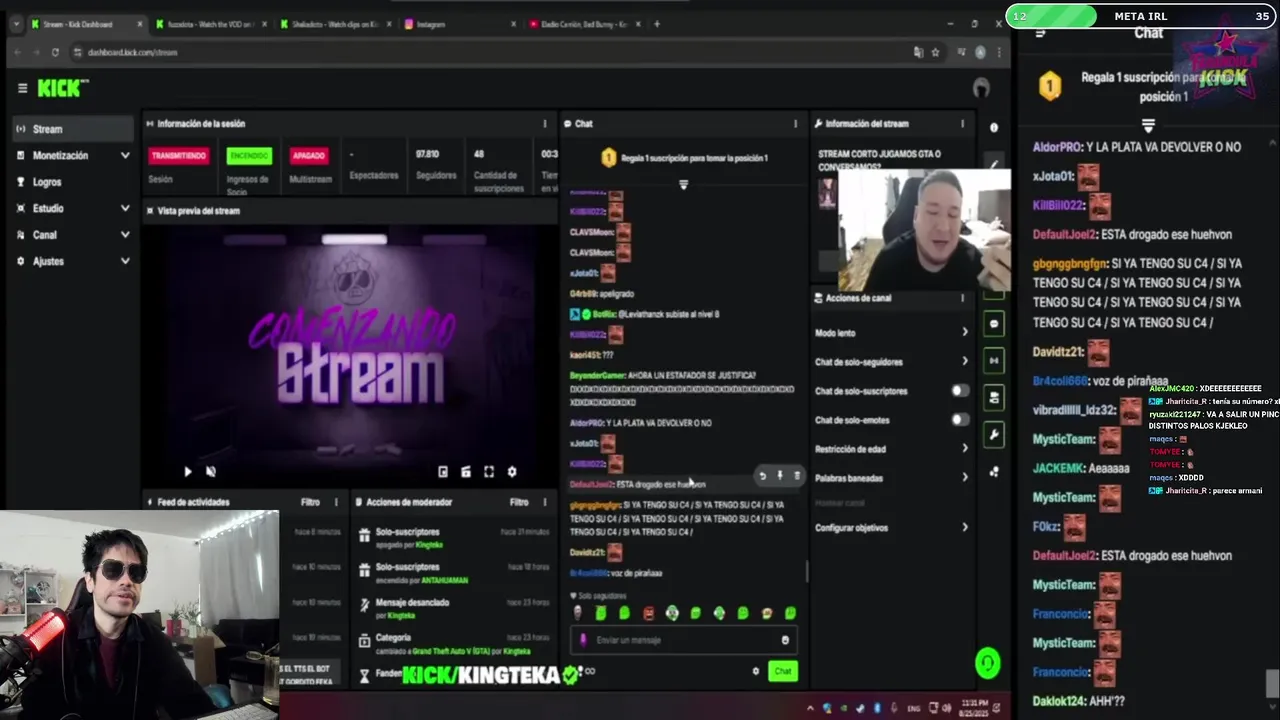Click the browser address bar
The image size is (1280, 720).
point(490,52)
